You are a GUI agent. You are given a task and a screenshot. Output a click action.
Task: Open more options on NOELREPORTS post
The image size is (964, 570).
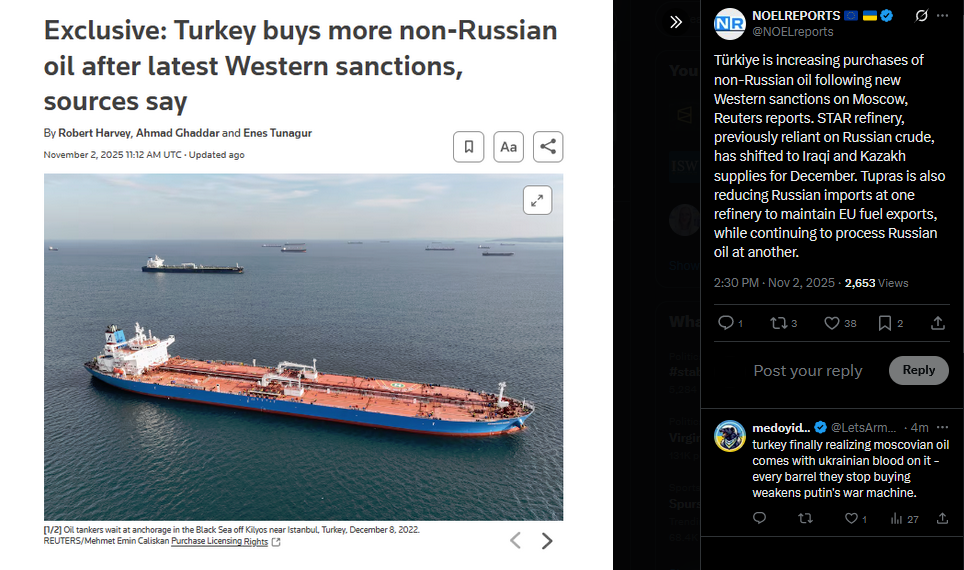pyautogui.click(x=942, y=16)
